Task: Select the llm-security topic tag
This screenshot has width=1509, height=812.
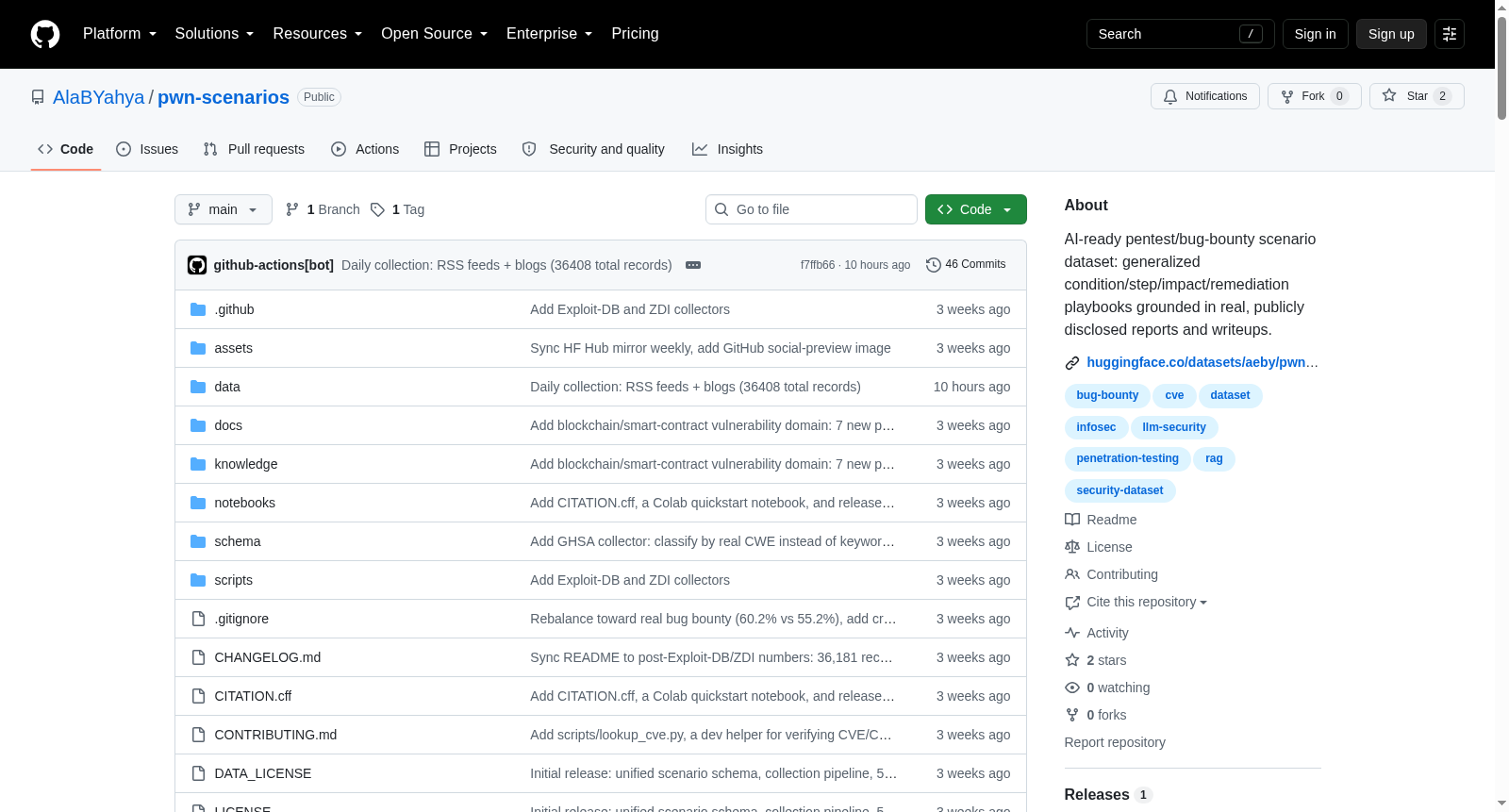Action: pyautogui.click(x=1174, y=428)
